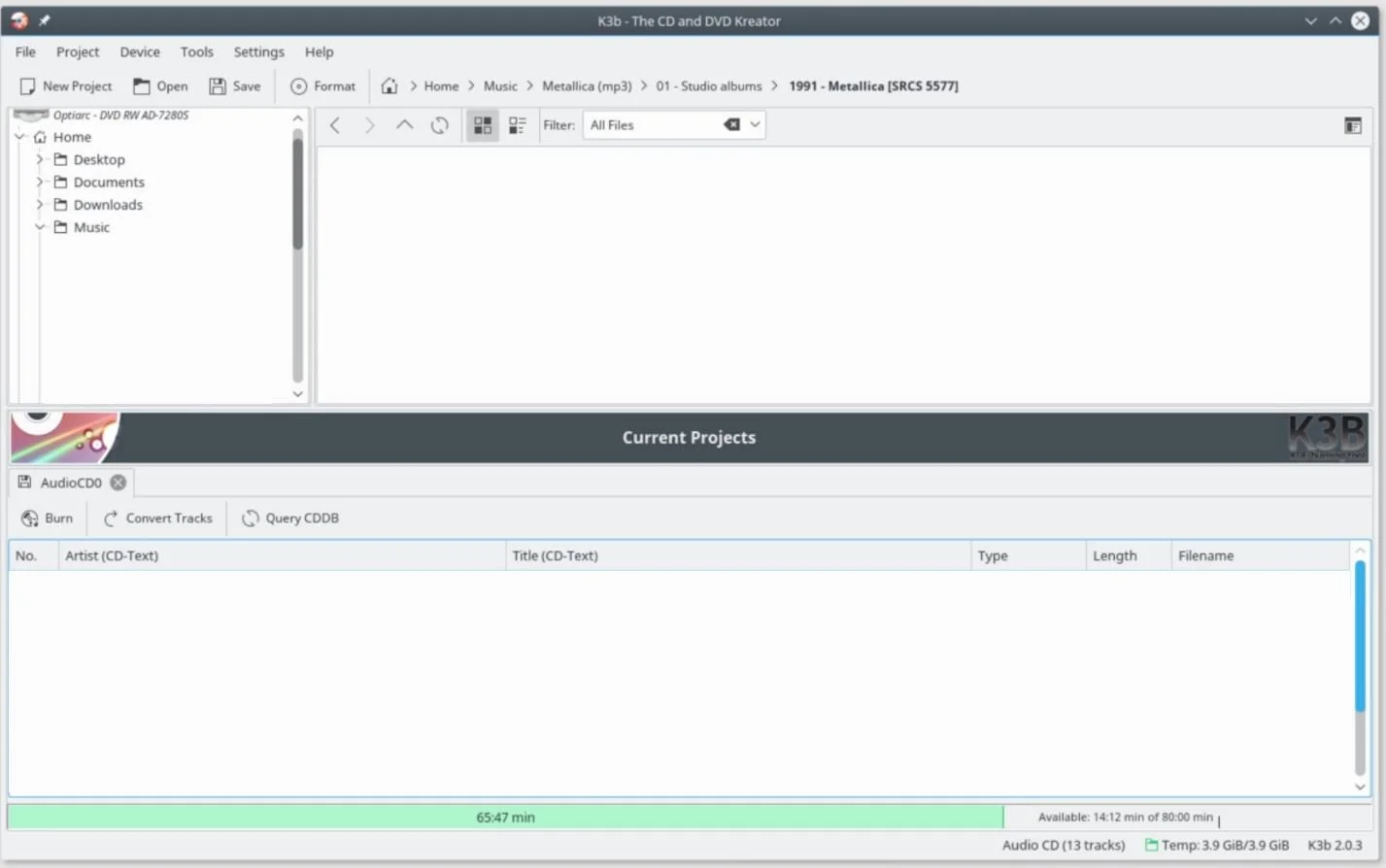Screen dimensions: 1386x868
Task: Go up one folder level
Action: pos(404,125)
